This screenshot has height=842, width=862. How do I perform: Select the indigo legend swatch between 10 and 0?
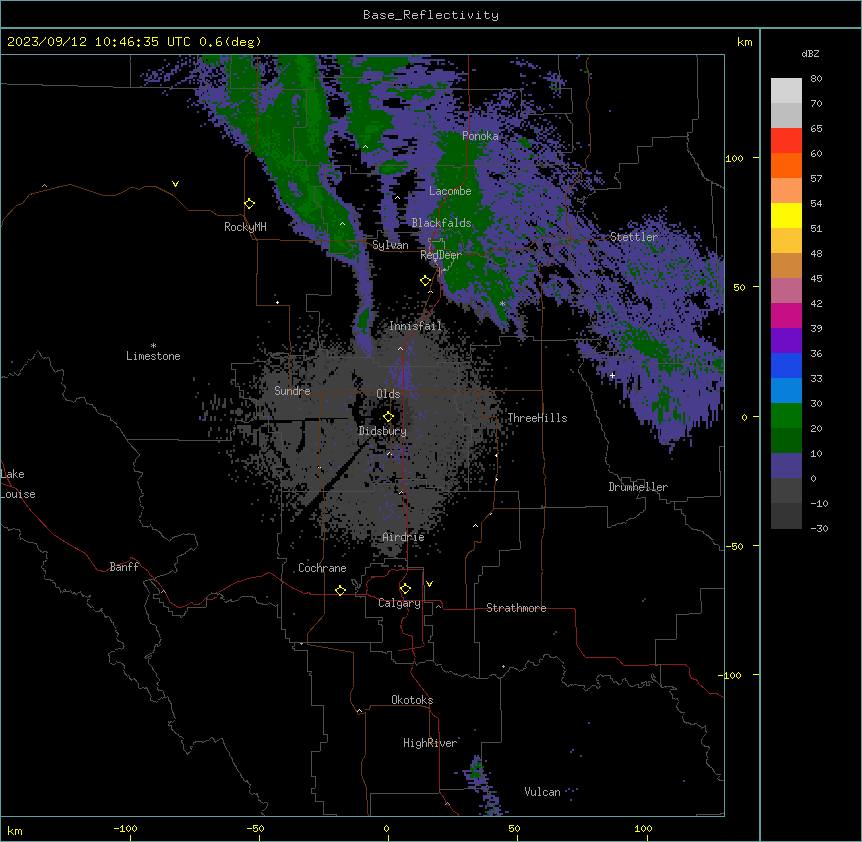point(786,466)
